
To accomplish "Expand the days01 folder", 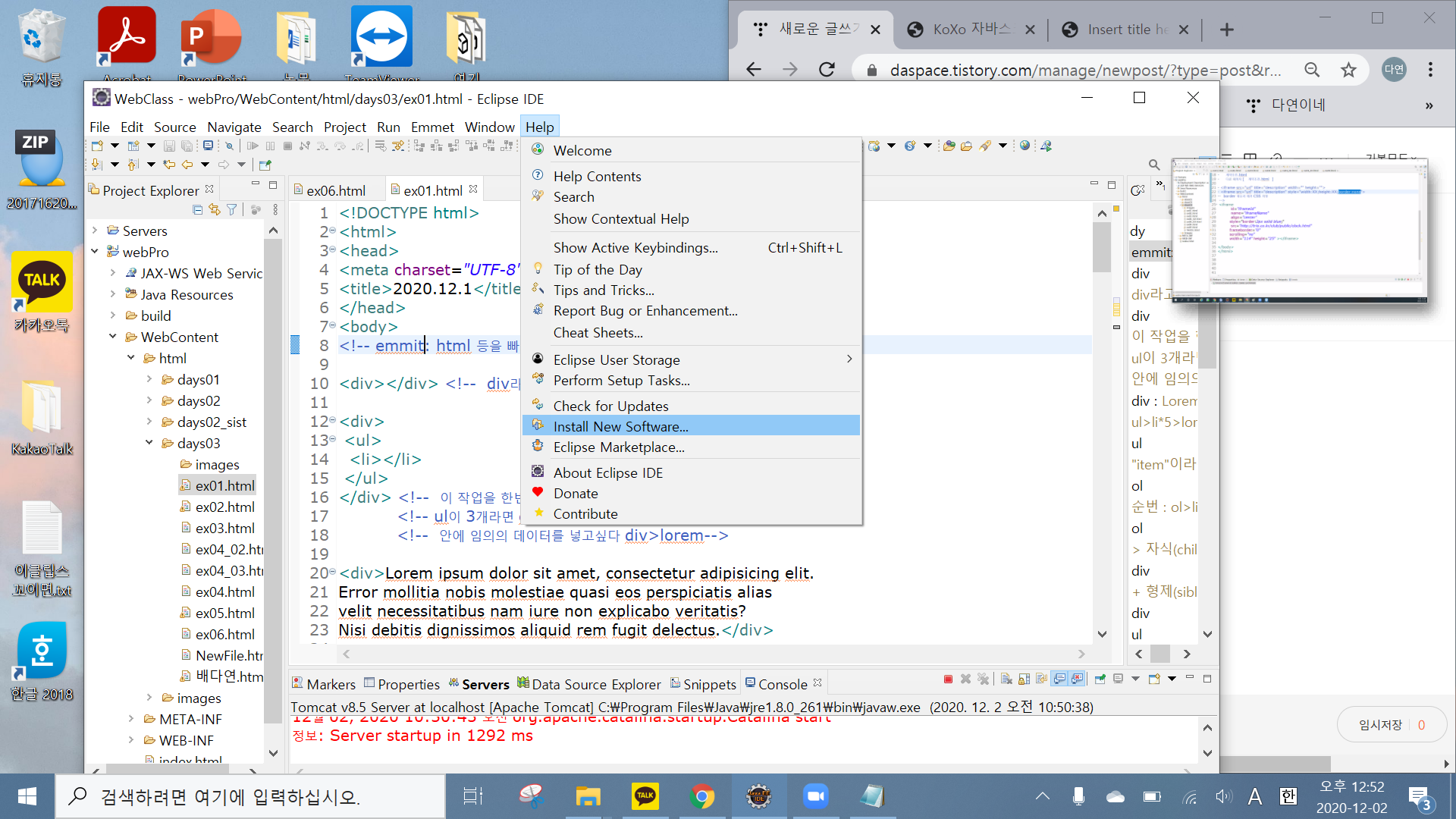I will pos(149,379).
